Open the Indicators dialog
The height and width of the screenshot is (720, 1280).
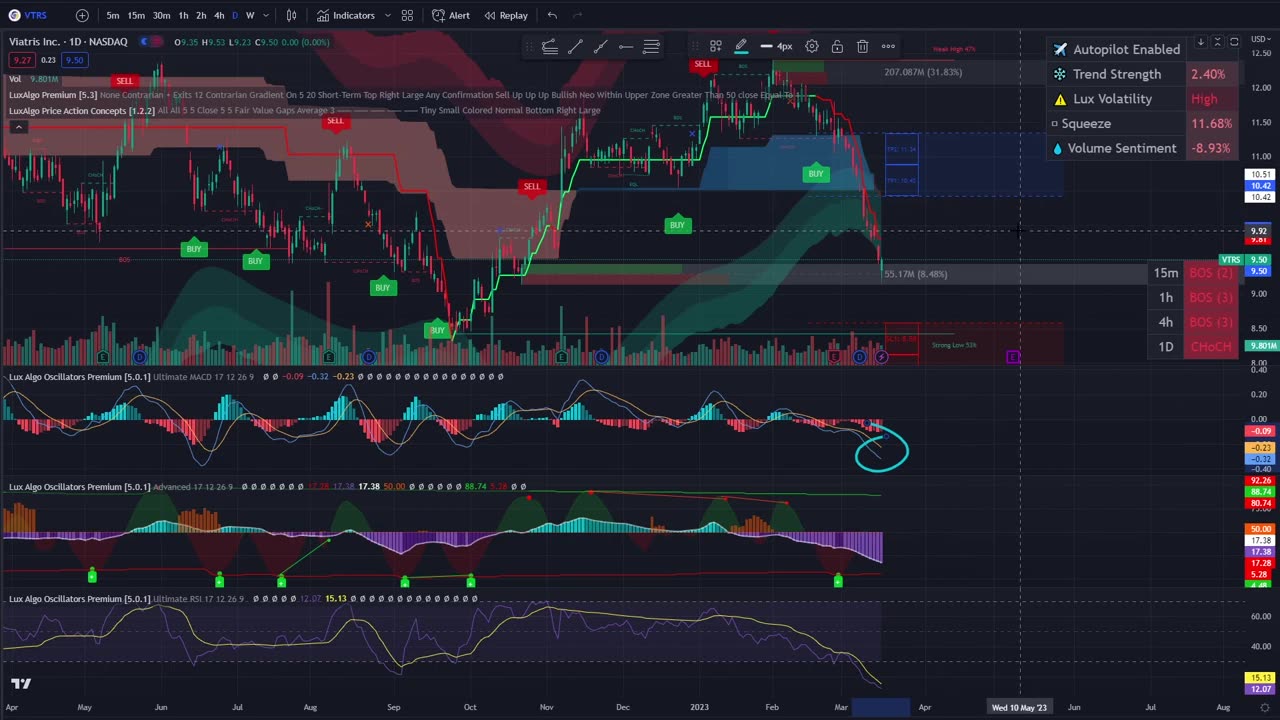click(346, 15)
